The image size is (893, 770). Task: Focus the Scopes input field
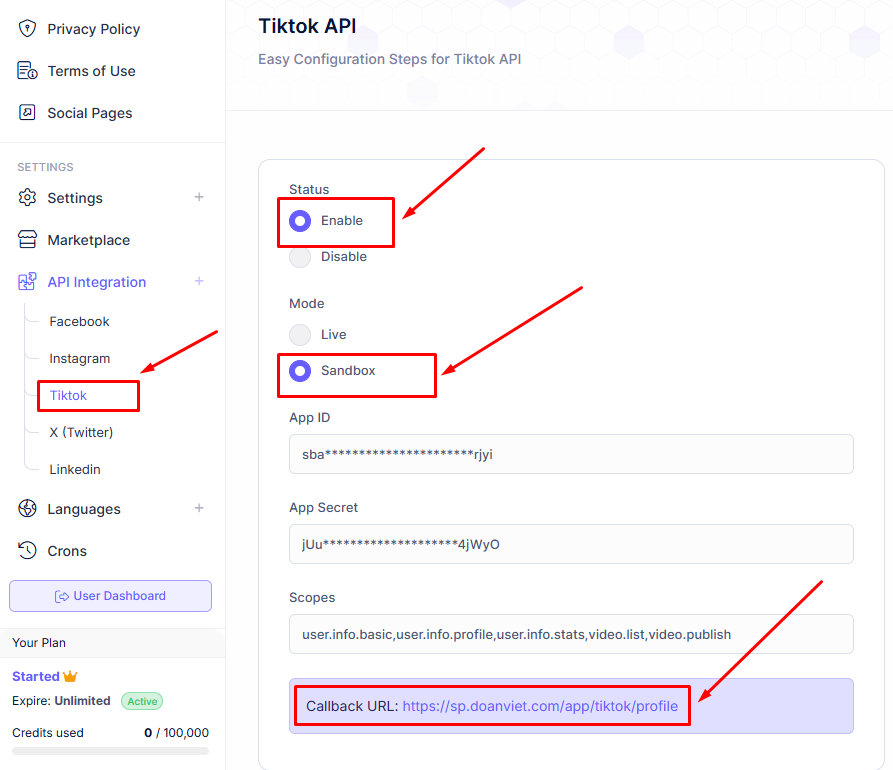tap(571, 634)
